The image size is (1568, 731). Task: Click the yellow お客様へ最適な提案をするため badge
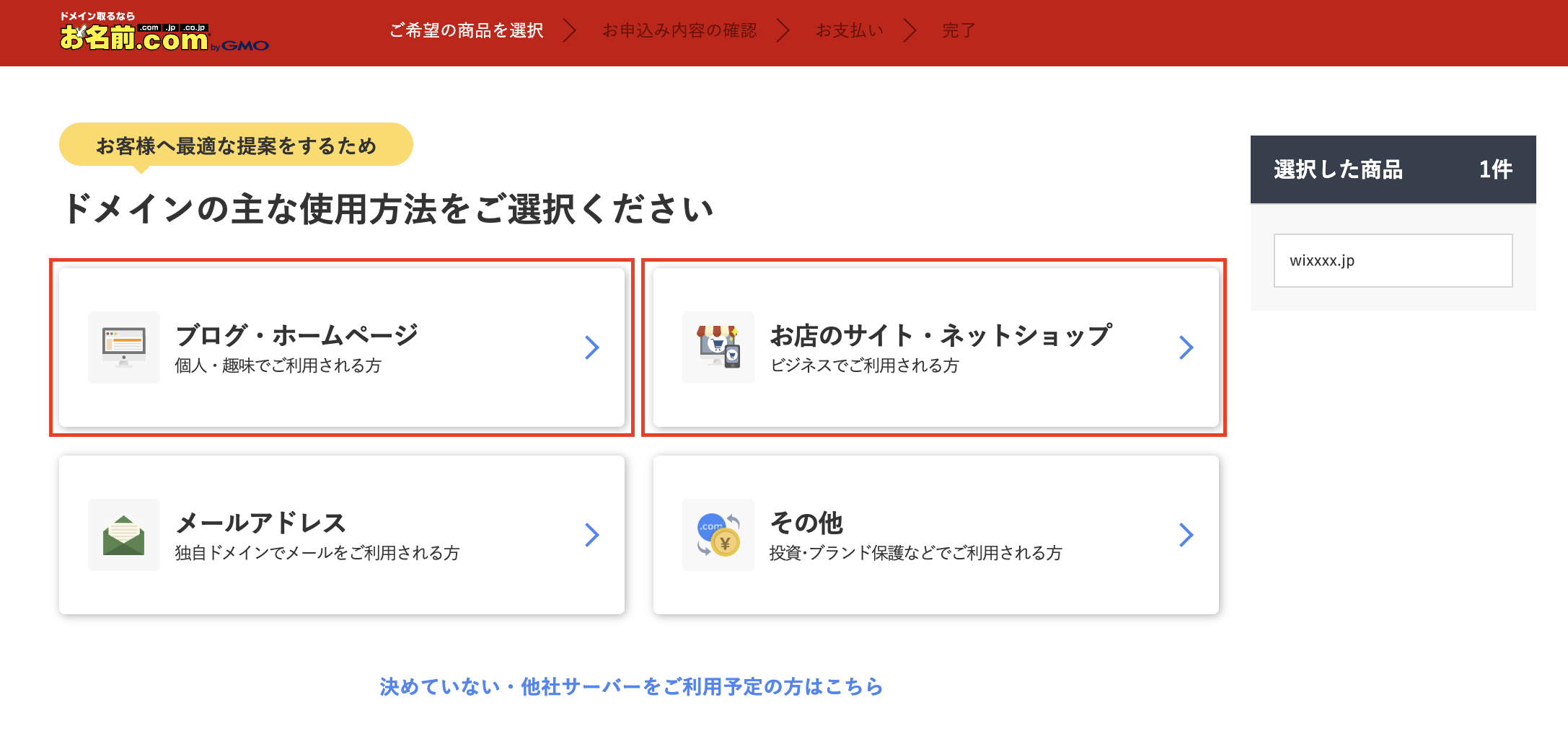236,145
